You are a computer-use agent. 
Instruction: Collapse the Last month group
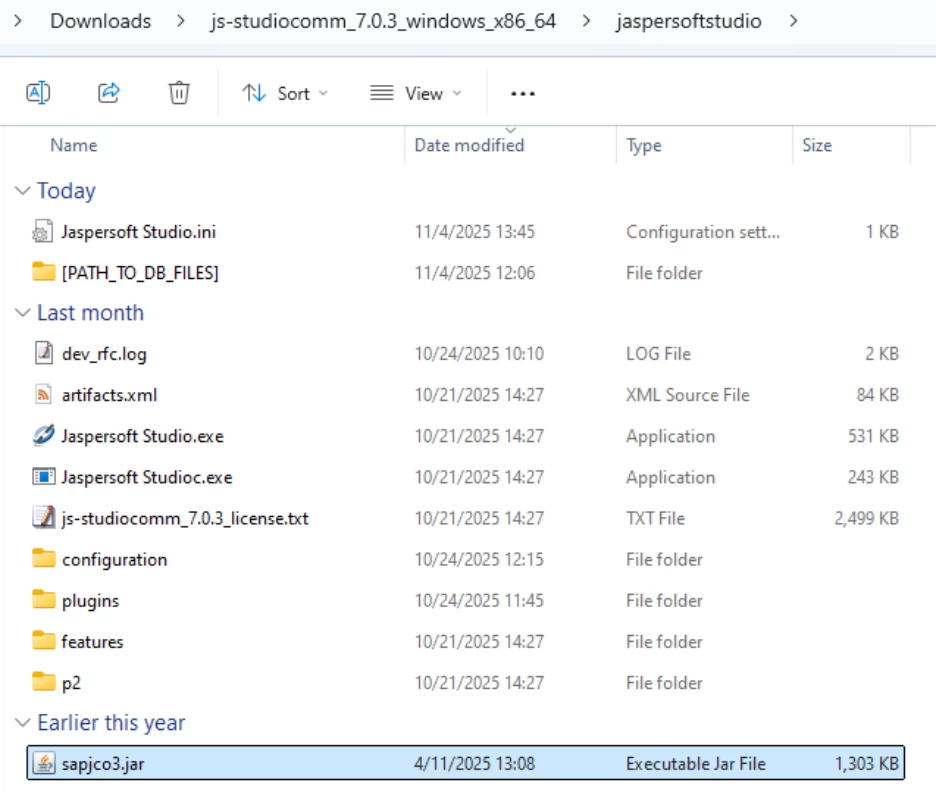pos(23,313)
